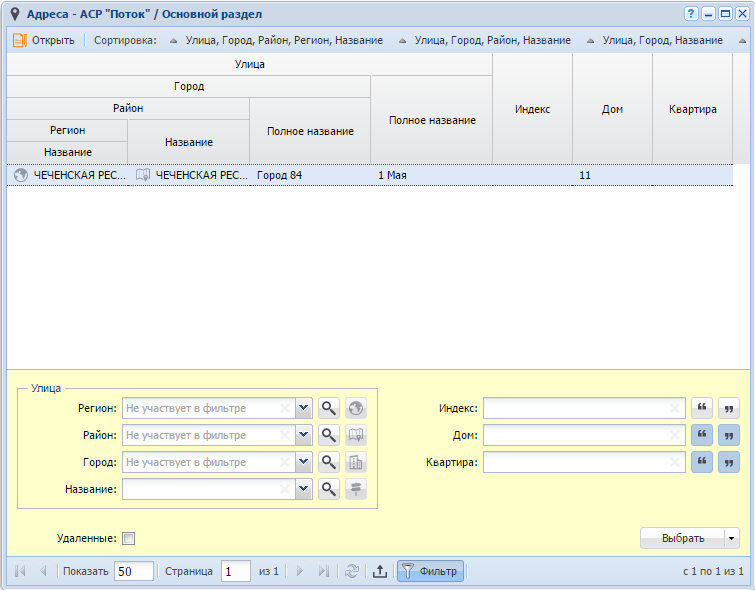Viewport: 755px width, 590px height.
Task: Open the Район filter dropdown arrow
Action: (304, 435)
